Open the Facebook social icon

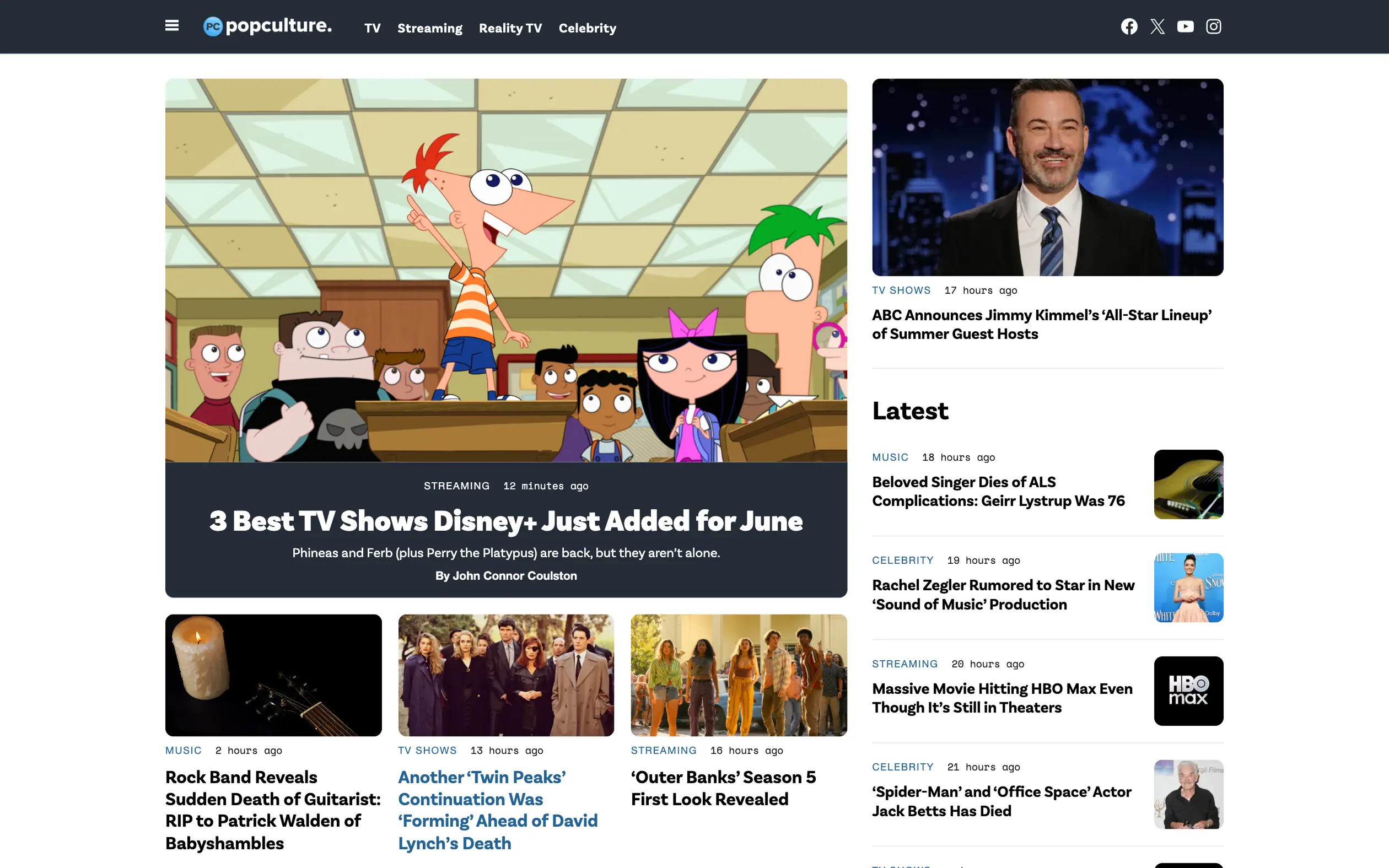click(1129, 26)
